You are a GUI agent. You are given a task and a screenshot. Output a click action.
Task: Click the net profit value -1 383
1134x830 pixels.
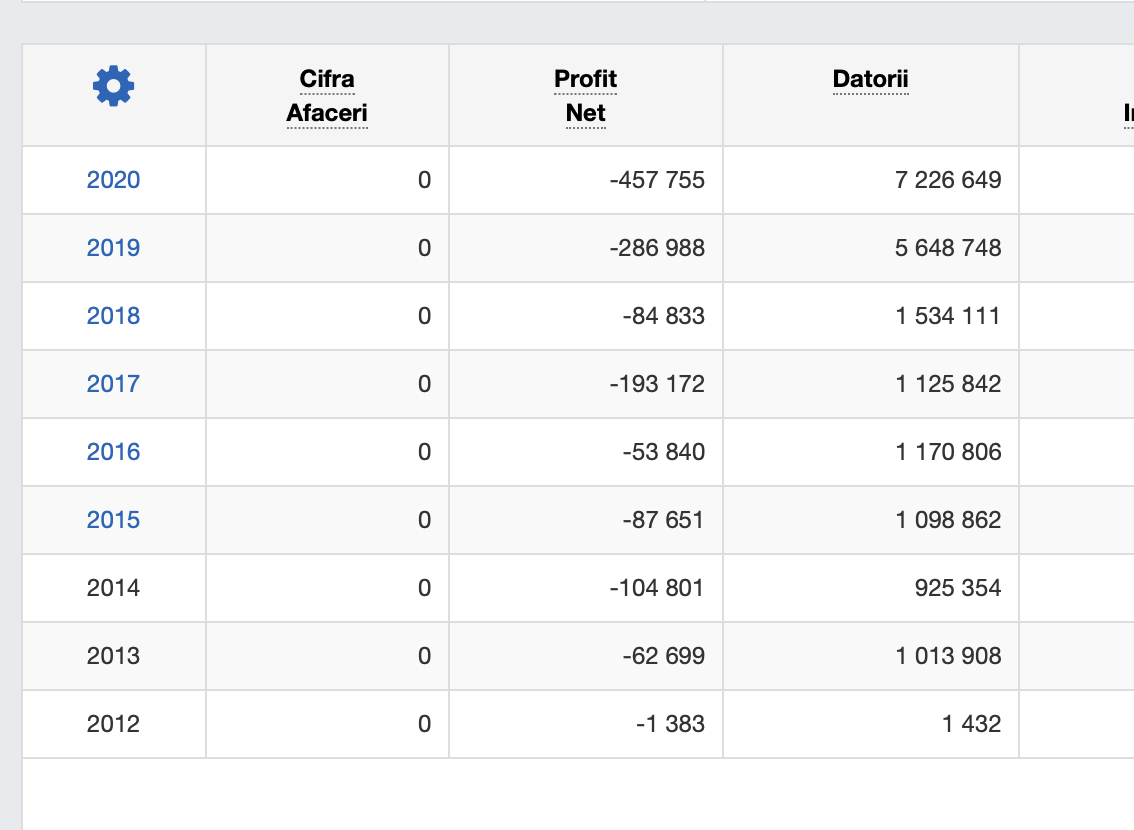click(x=670, y=724)
